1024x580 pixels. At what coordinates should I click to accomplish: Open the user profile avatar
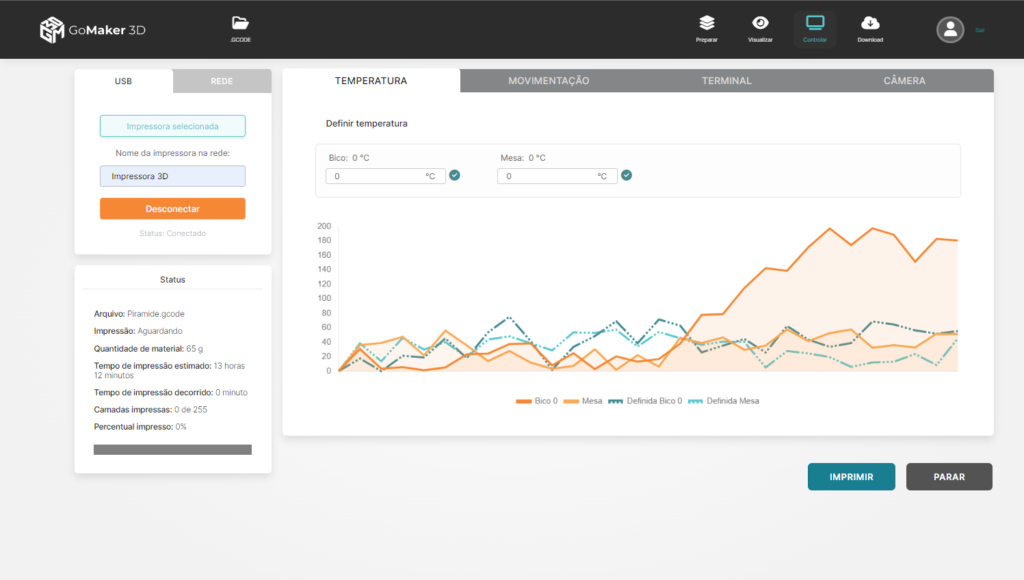[x=950, y=30]
